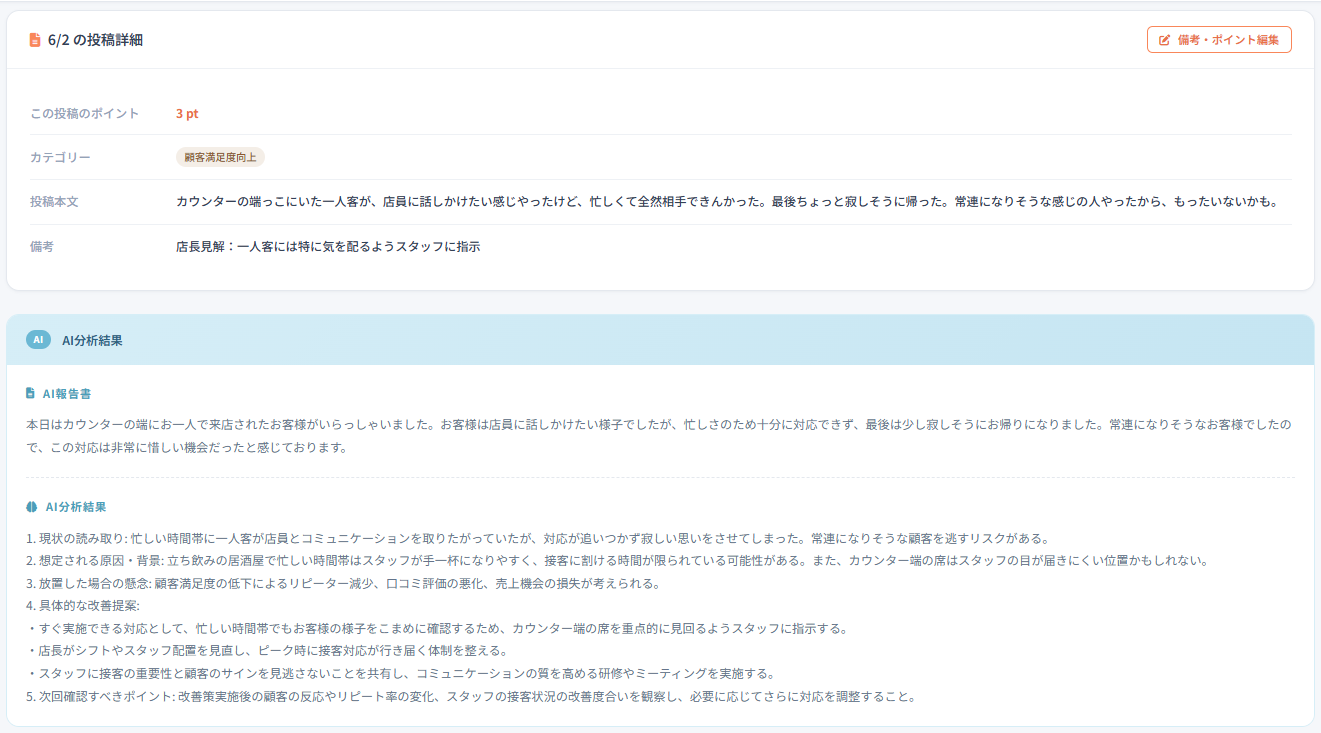Click the bullet starting スタッフに接客の重要性
Viewport: 1321px width, 733px height.
tap(400, 674)
